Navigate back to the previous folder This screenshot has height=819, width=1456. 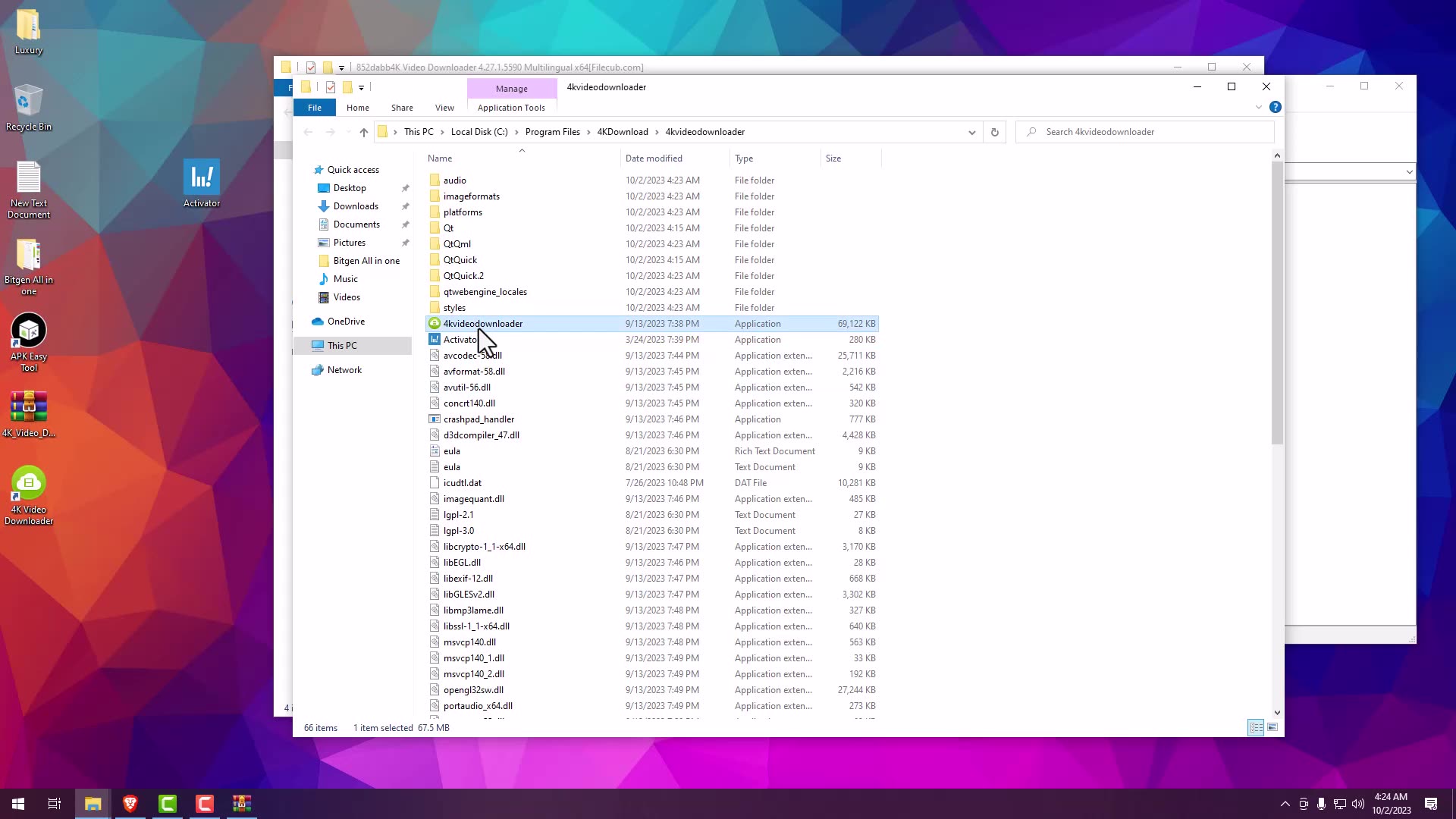(x=308, y=132)
